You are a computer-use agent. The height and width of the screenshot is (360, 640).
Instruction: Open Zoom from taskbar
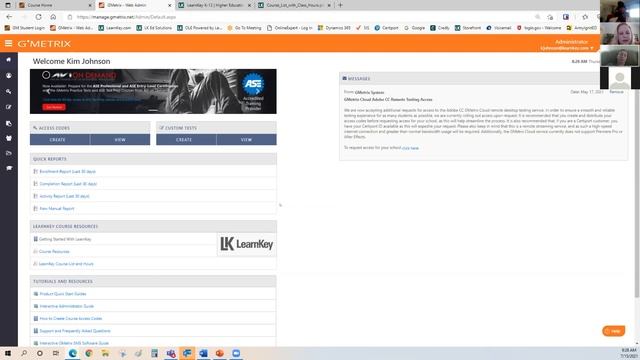[x=236, y=353]
